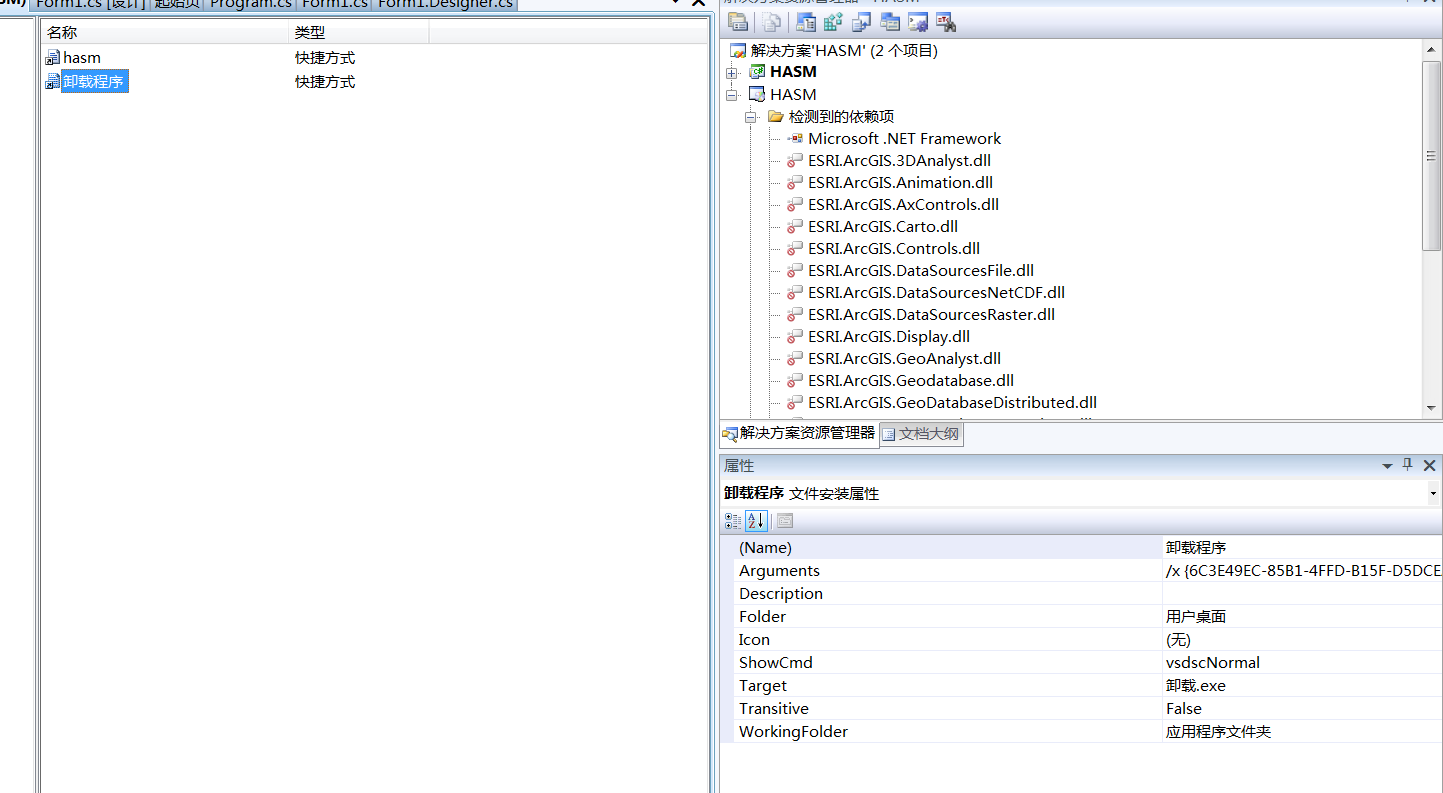Click the Folder value 用户桌面
Viewport: 1443px width, 793px height.
1302,617
